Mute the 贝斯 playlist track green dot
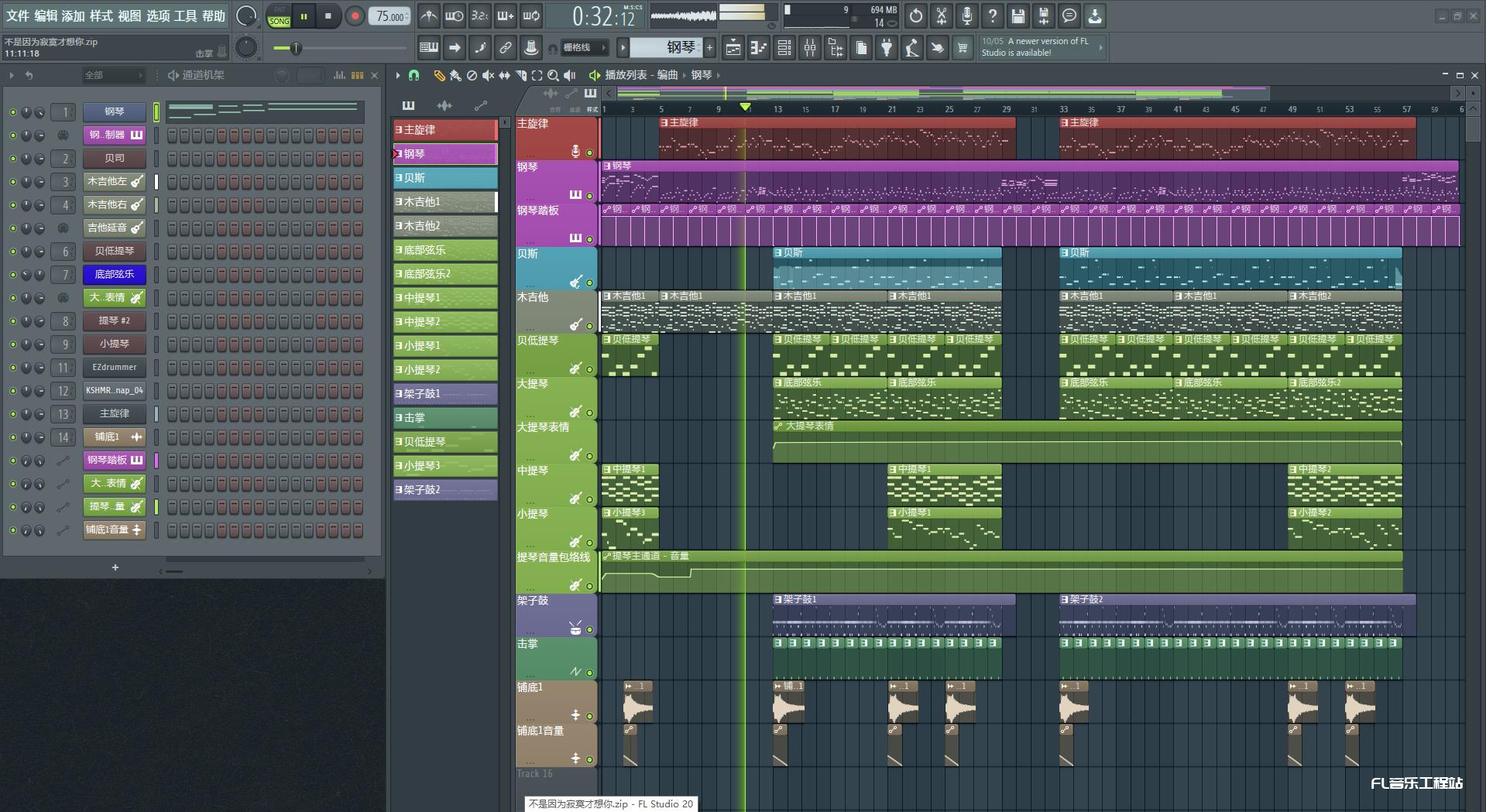Image resolution: width=1486 pixels, height=812 pixels. click(589, 283)
